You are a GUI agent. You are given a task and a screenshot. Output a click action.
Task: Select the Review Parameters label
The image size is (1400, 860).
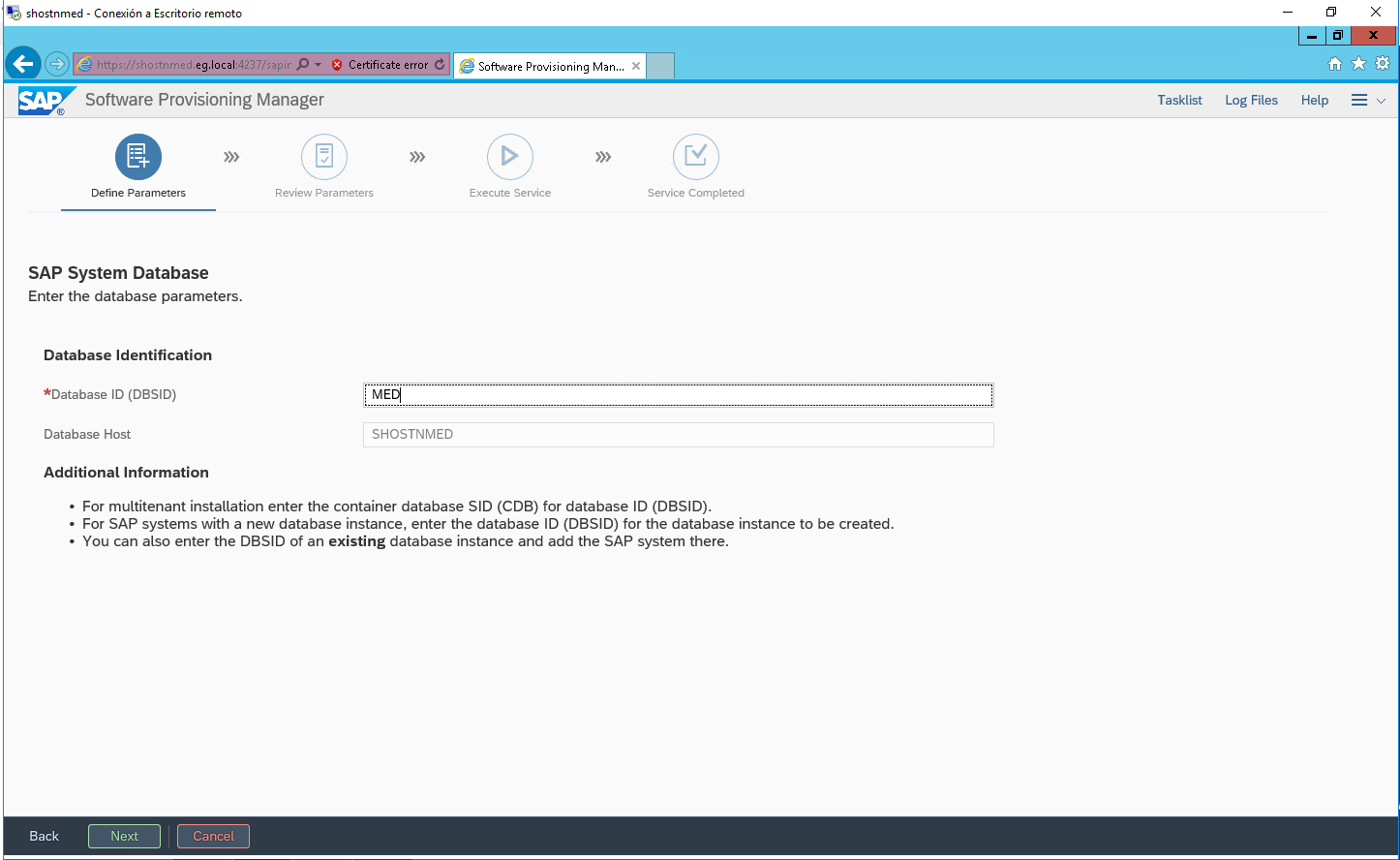click(324, 193)
